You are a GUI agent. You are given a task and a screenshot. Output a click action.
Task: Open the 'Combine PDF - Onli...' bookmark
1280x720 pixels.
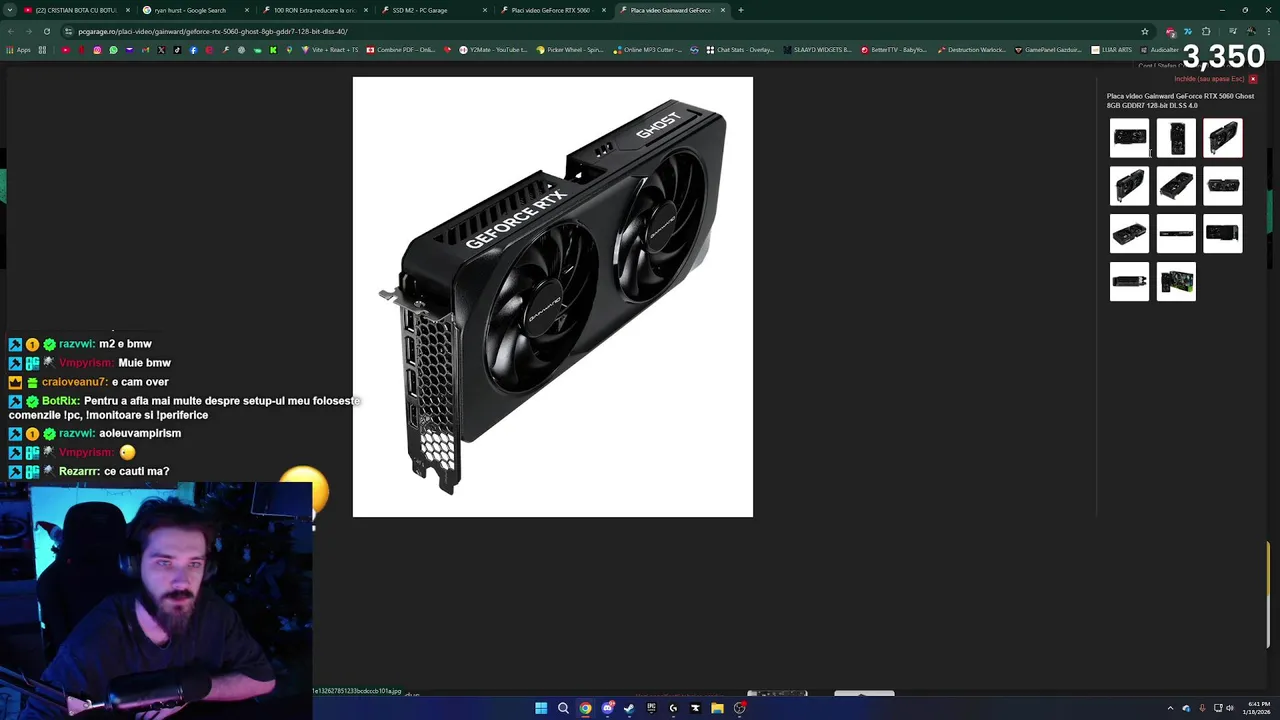(x=401, y=50)
